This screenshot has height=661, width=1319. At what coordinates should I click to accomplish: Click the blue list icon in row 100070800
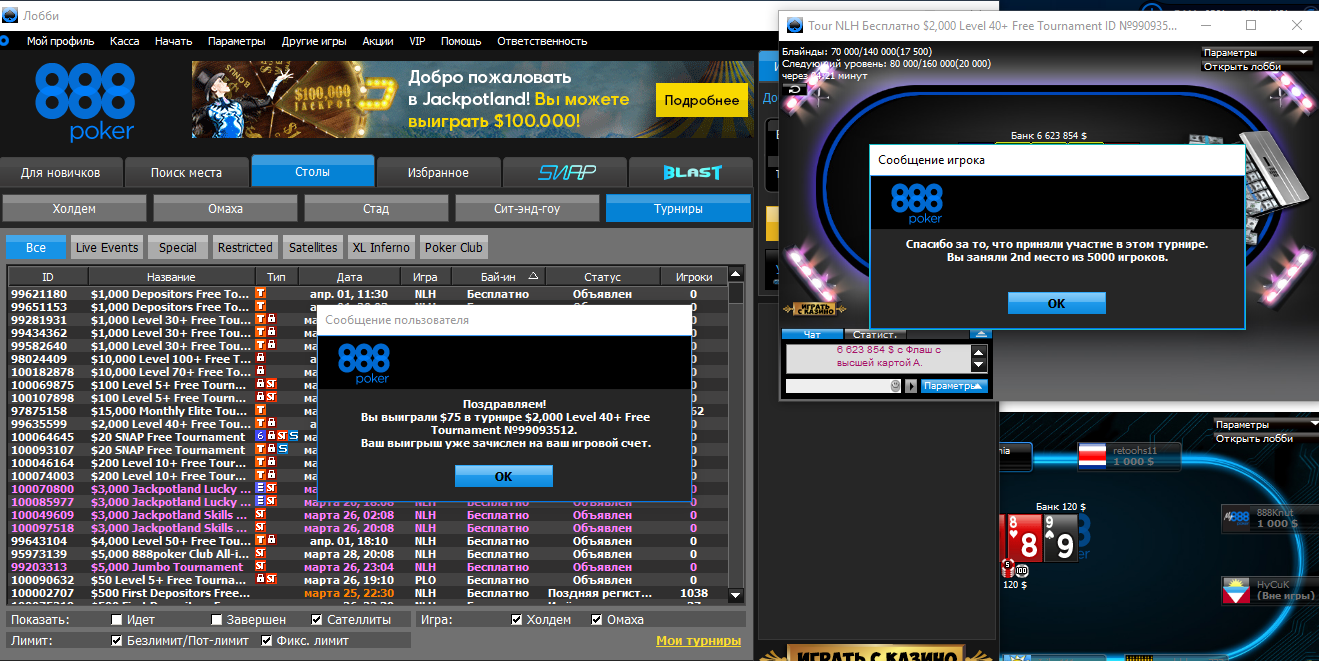260,489
